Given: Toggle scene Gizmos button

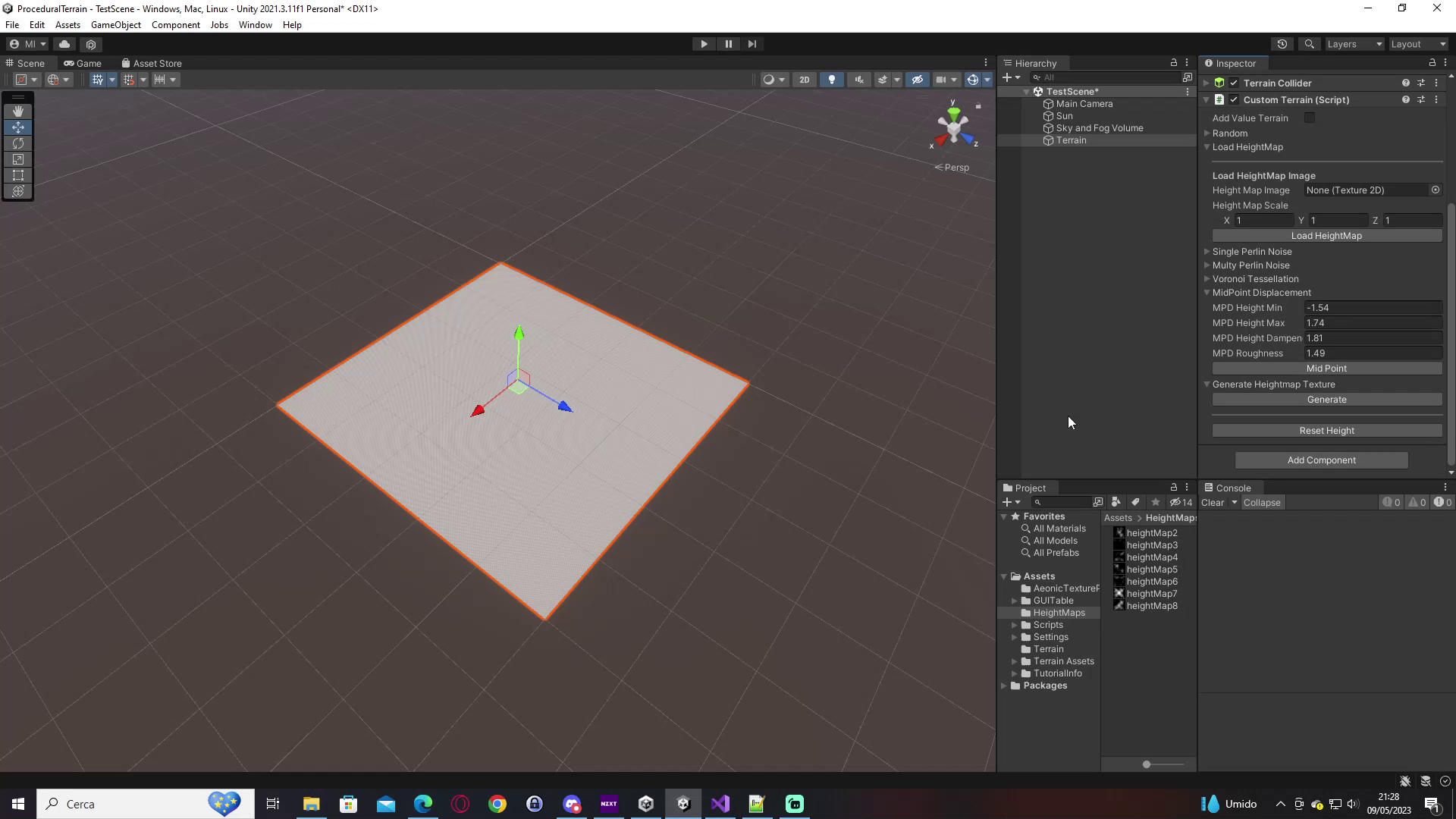Looking at the screenshot, I should pos(973,80).
